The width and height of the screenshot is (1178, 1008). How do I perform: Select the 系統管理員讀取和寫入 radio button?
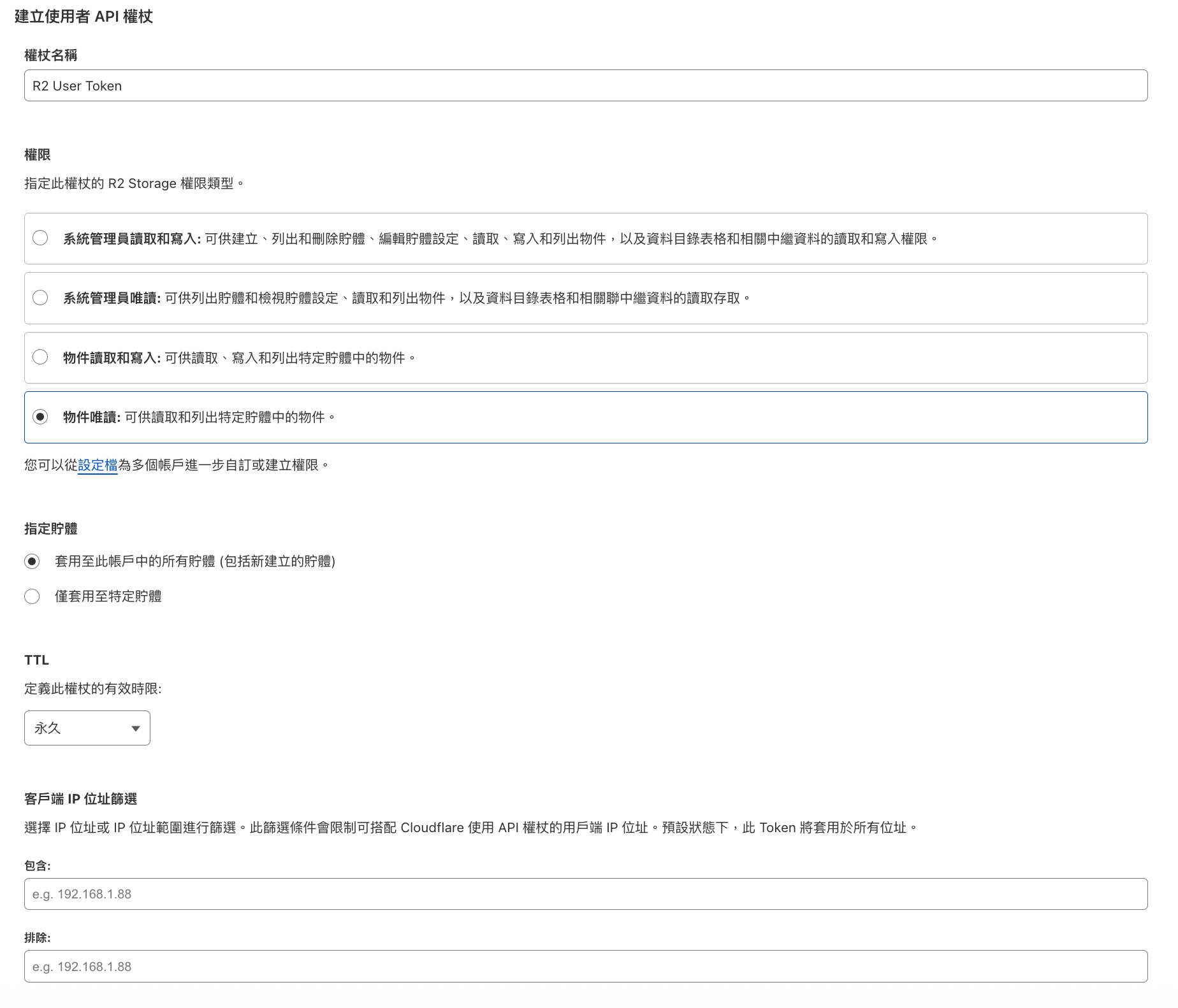[40, 238]
